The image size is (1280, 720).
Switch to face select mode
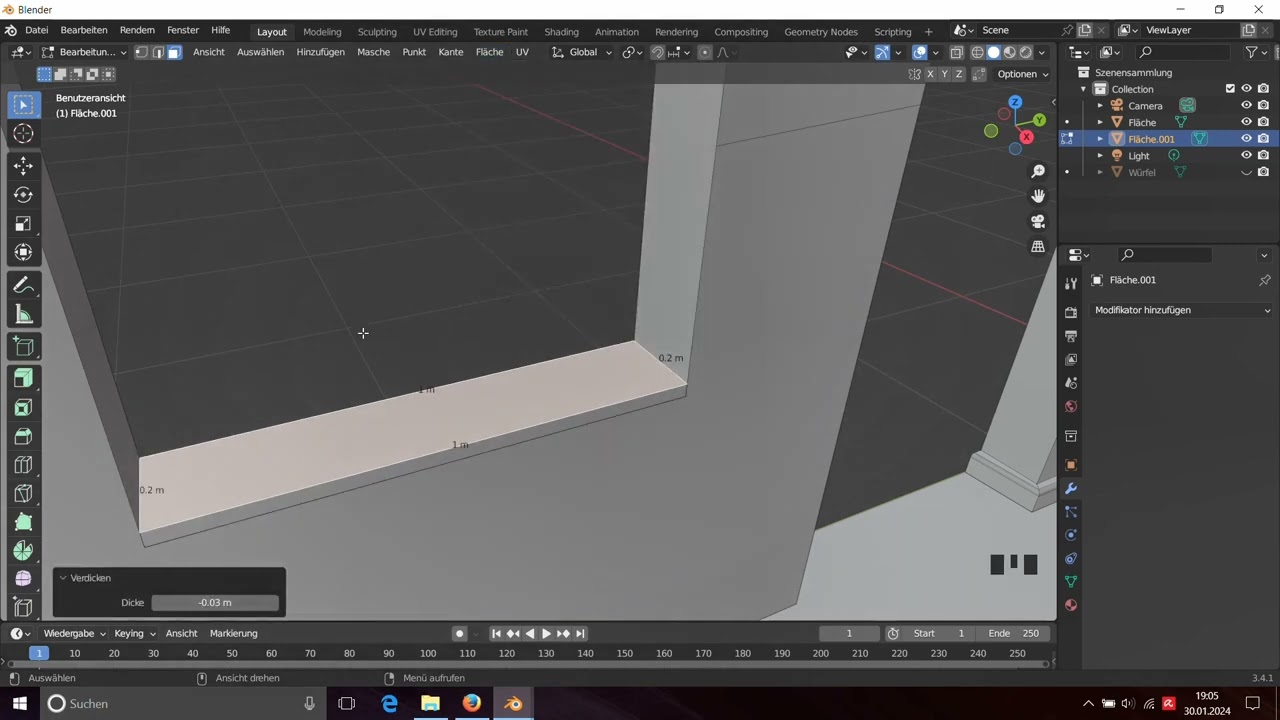tap(174, 52)
